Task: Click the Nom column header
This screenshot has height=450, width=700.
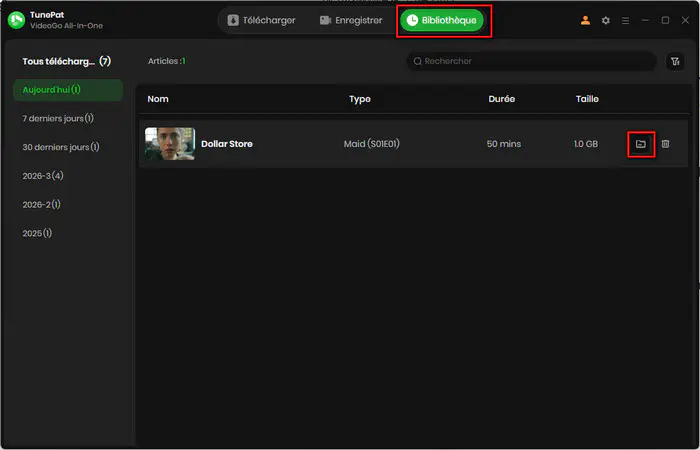Action: coord(158,99)
